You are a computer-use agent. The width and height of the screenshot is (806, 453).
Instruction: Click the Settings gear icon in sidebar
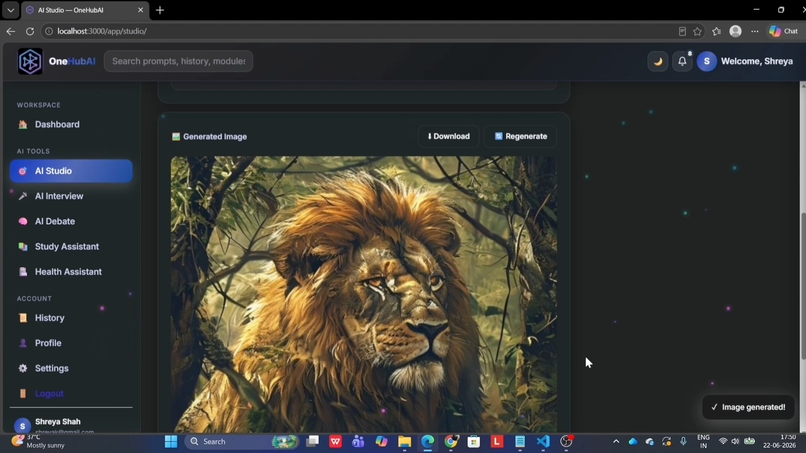coord(23,368)
